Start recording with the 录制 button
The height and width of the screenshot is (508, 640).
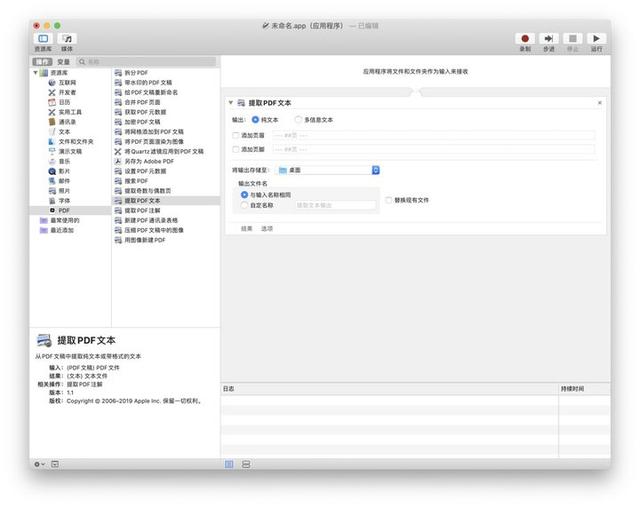coord(525,39)
